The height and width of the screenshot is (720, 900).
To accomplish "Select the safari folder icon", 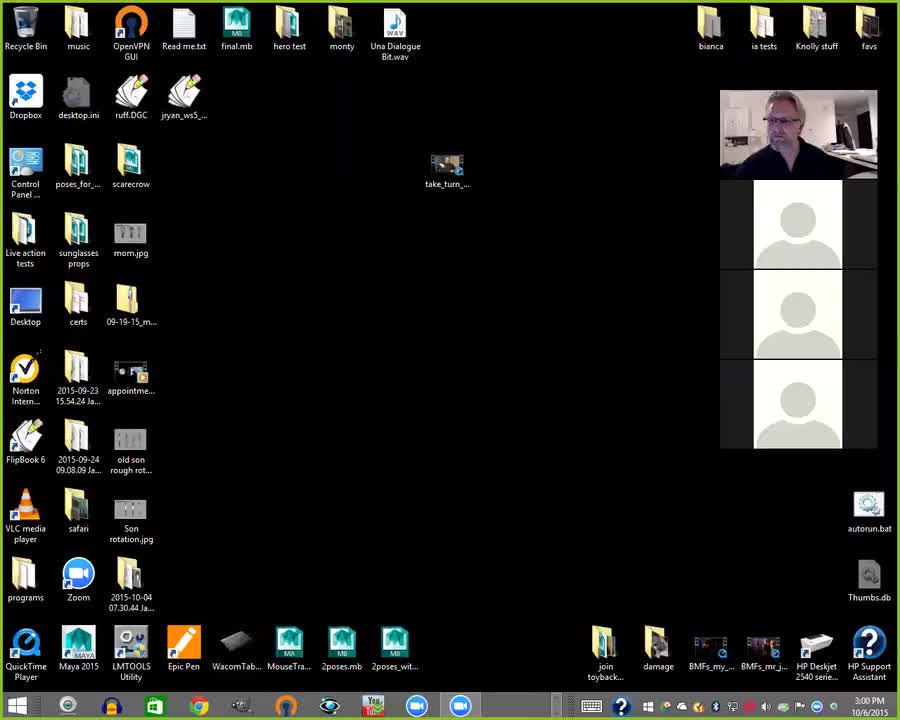I will 78,511.
